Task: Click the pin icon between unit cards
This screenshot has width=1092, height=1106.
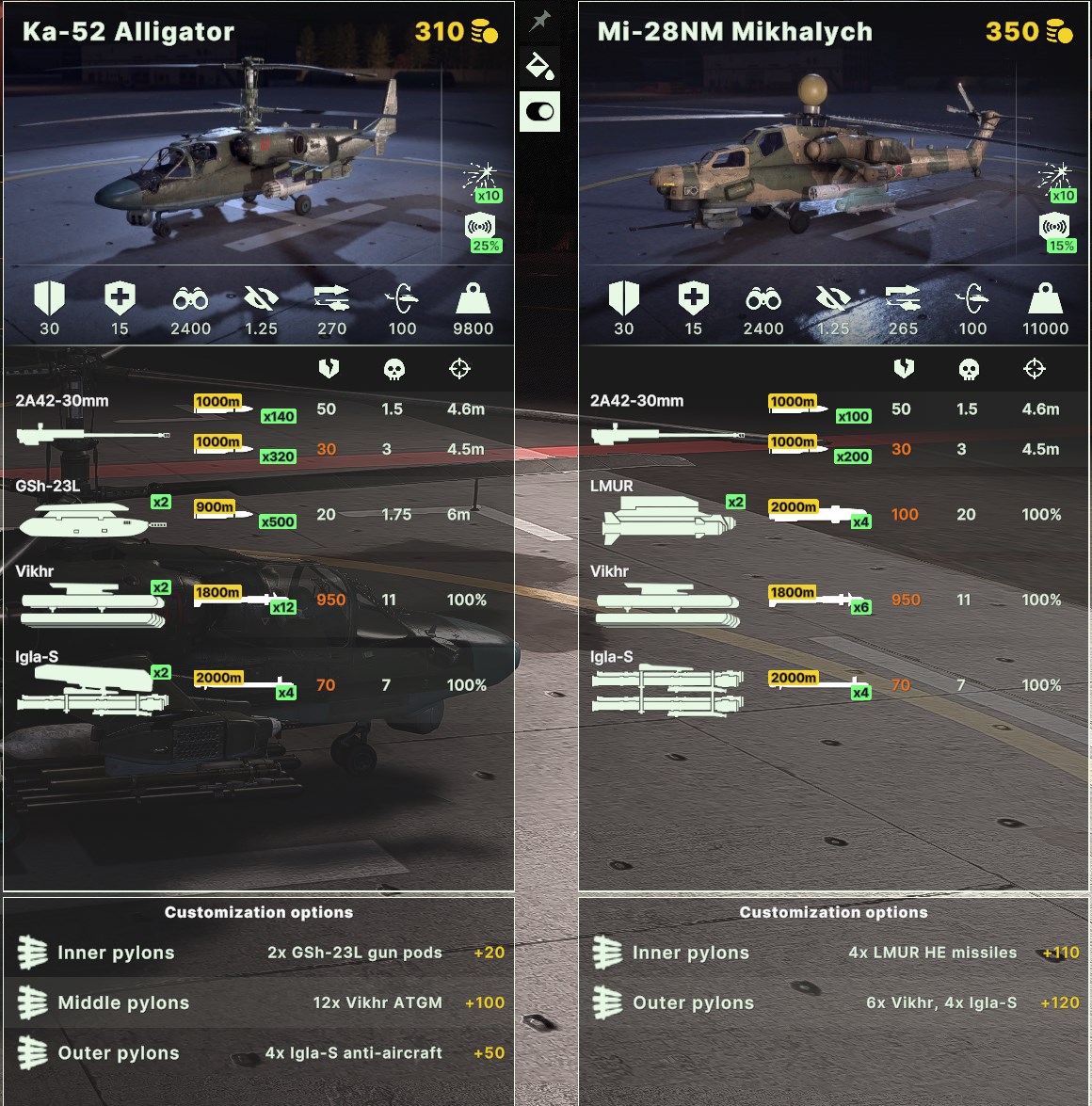Action: tap(539, 21)
